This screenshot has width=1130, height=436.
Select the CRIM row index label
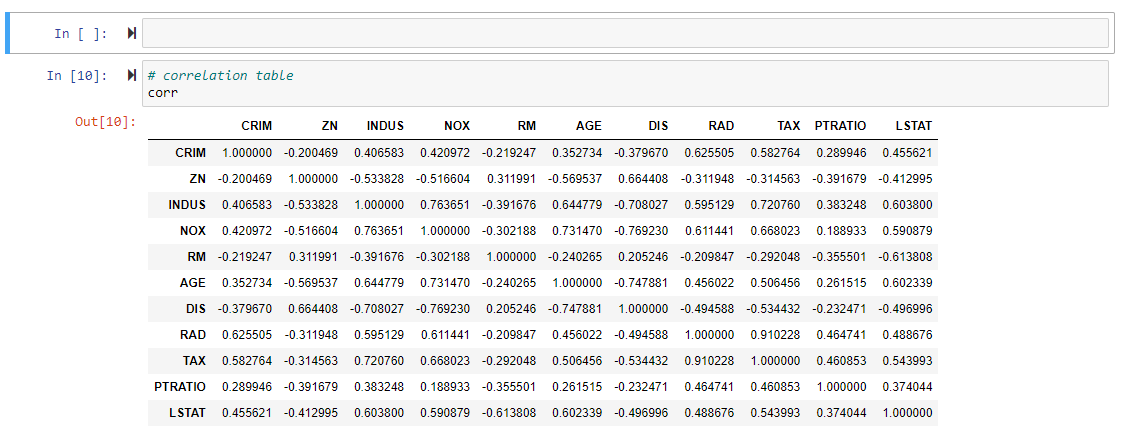(190, 153)
